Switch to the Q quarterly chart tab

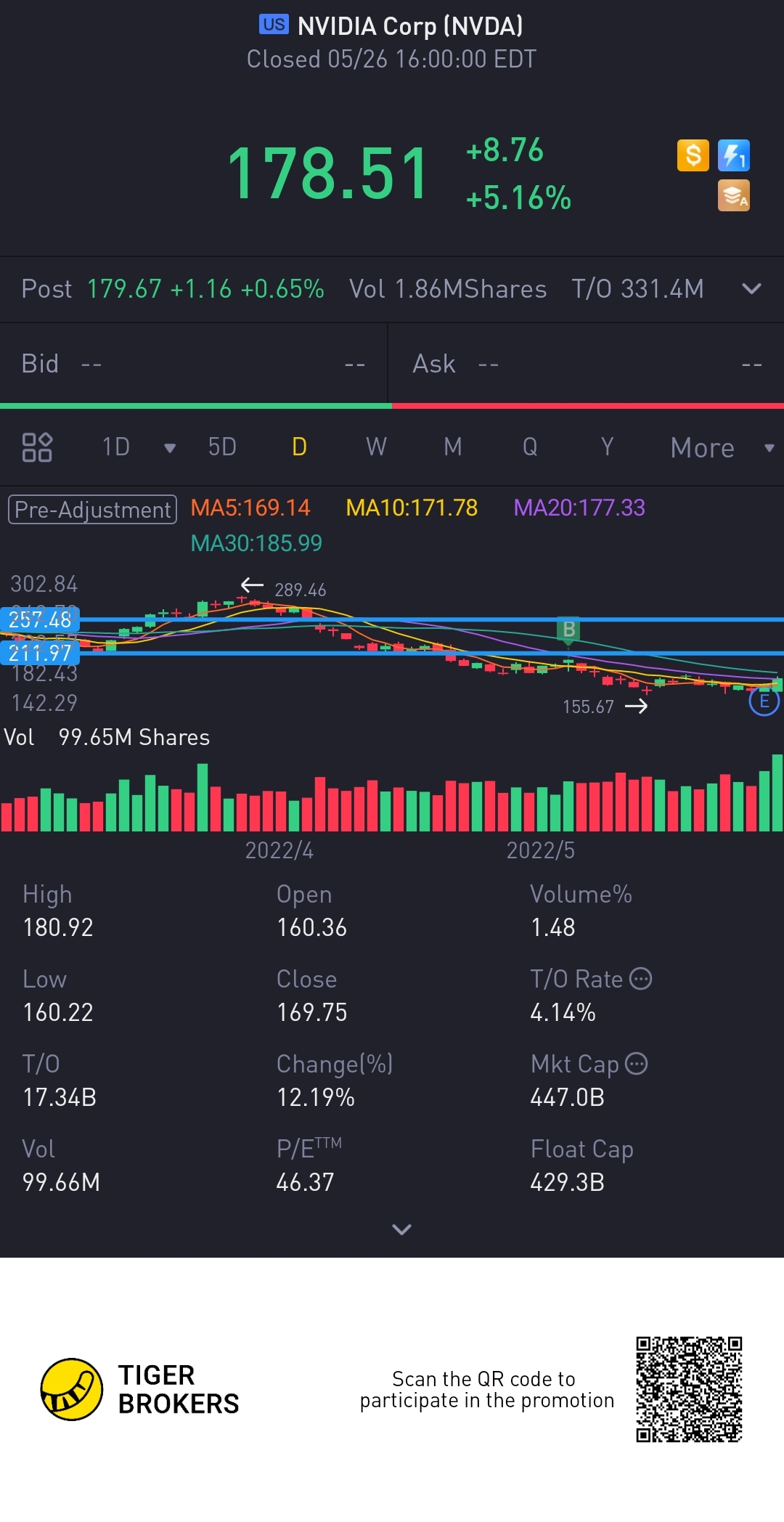530,447
